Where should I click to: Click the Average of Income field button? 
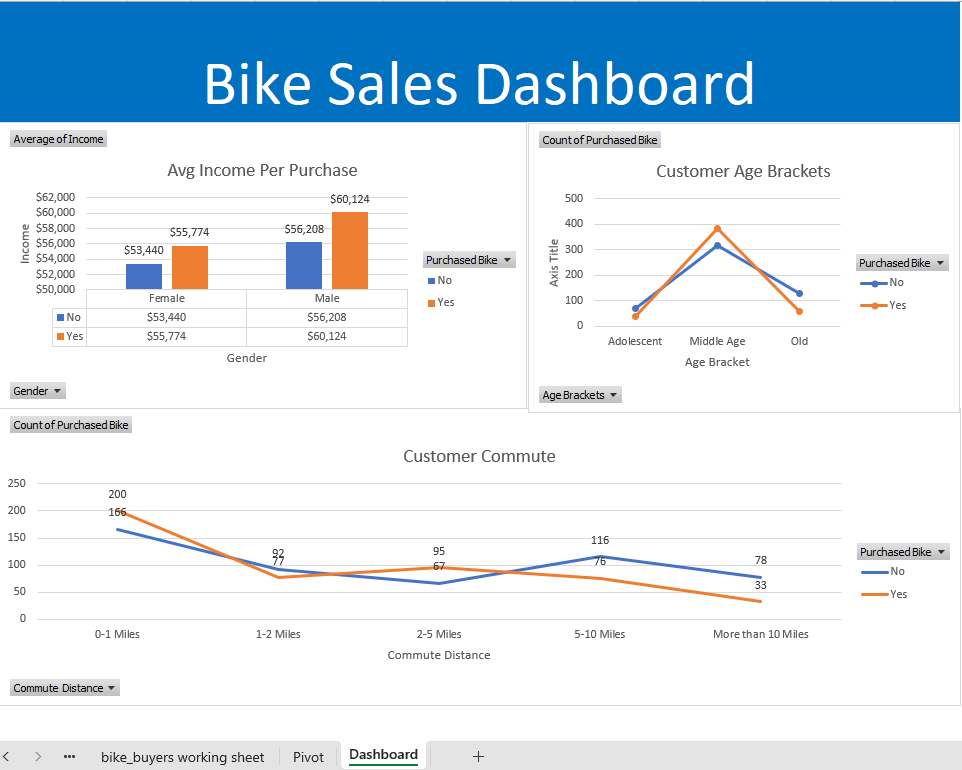[x=57, y=139]
